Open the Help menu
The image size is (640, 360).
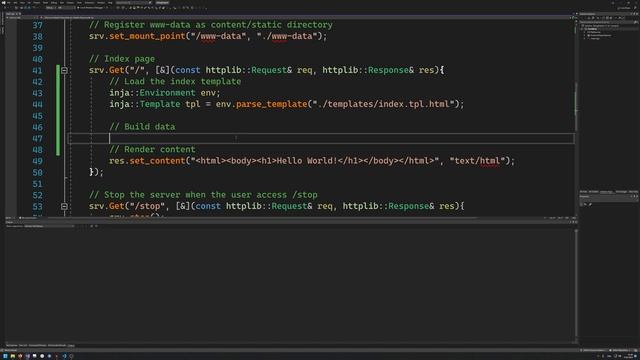[x=109, y=3]
